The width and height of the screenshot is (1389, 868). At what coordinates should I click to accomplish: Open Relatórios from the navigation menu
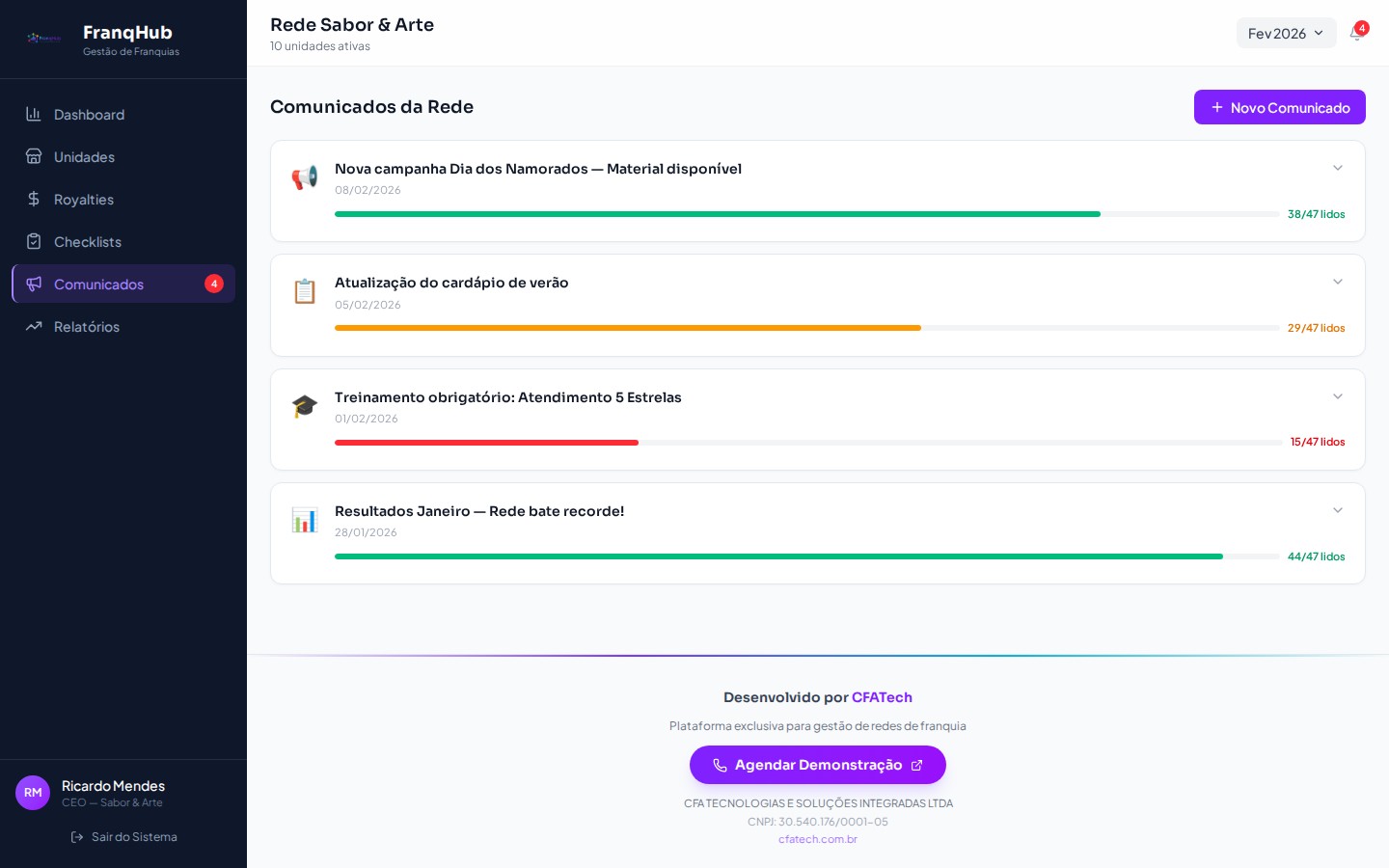click(87, 326)
